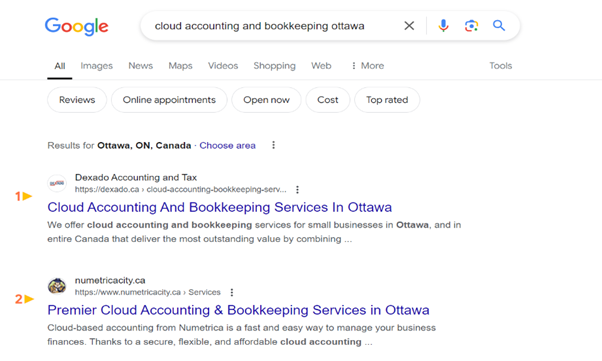This screenshot has height=361, width=602.
Task: Switch to the Maps tab
Action: coord(180,66)
